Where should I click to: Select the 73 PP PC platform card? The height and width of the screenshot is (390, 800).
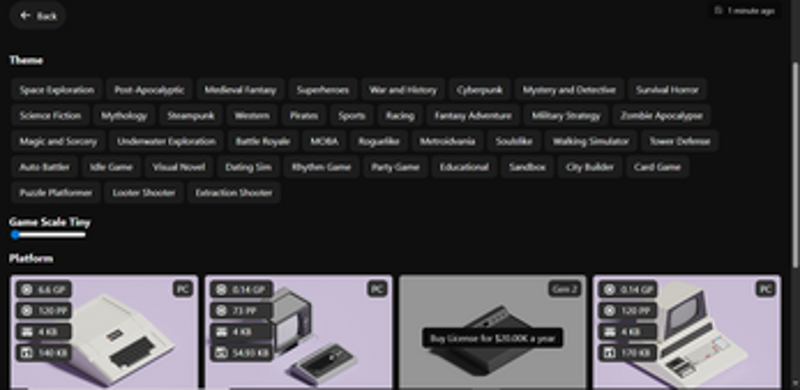point(298,332)
